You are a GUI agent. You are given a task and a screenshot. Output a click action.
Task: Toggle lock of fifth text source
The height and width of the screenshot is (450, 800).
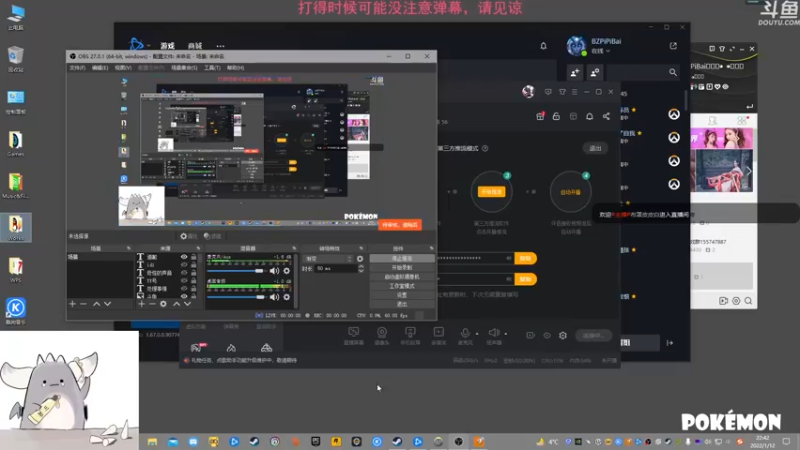click(194, 288)
